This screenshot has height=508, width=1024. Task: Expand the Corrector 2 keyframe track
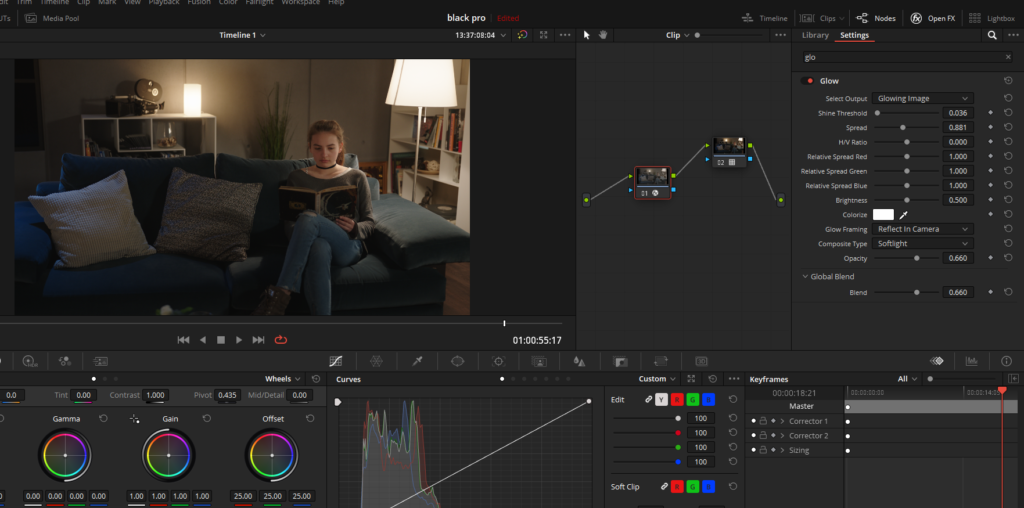782,436
